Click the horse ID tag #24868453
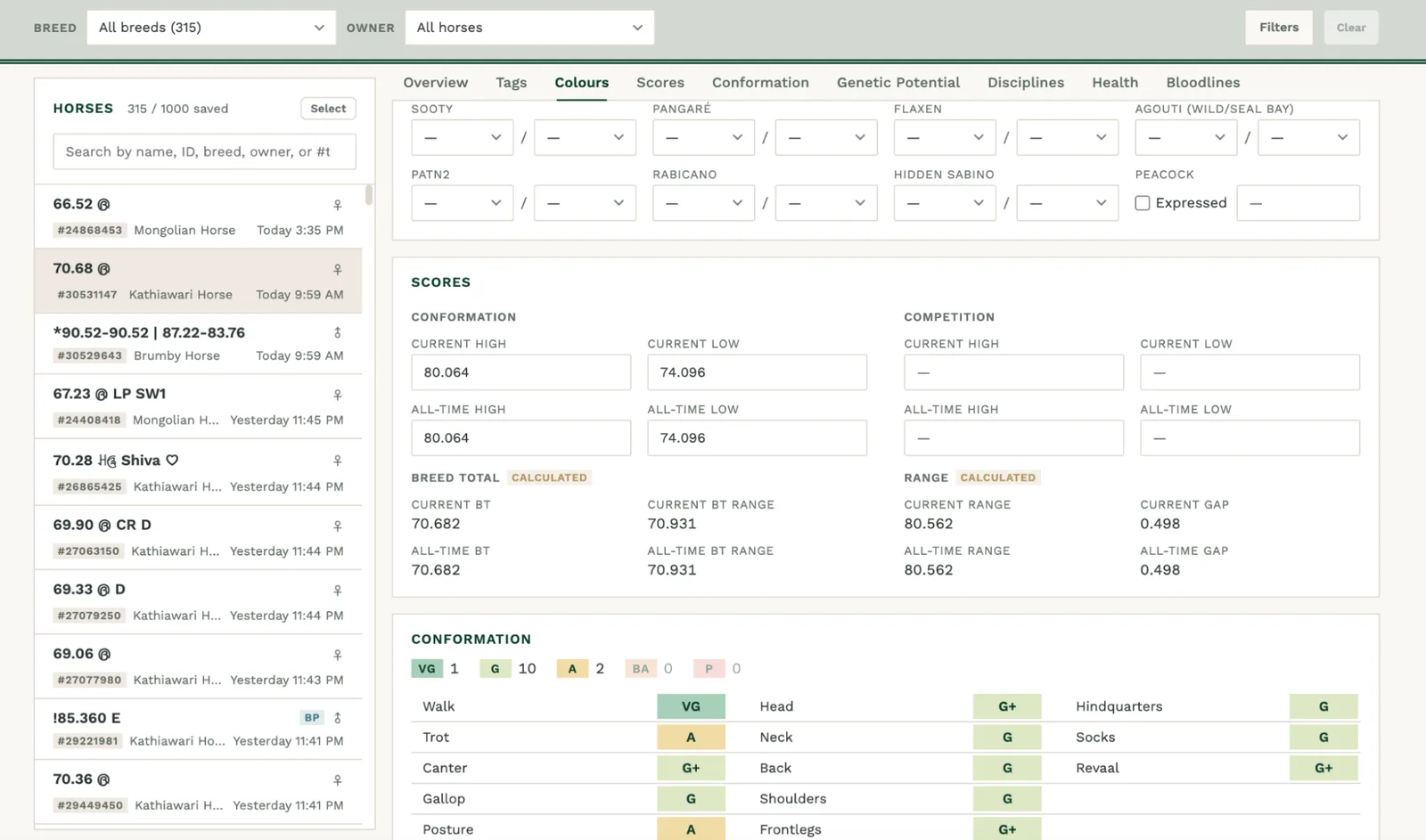Screen dimensions: 1426x840 coord(89,230)
